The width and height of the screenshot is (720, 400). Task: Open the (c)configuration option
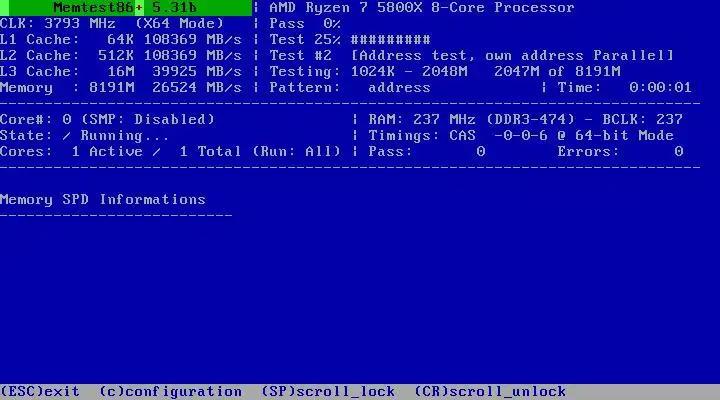[x=170, y=392]
